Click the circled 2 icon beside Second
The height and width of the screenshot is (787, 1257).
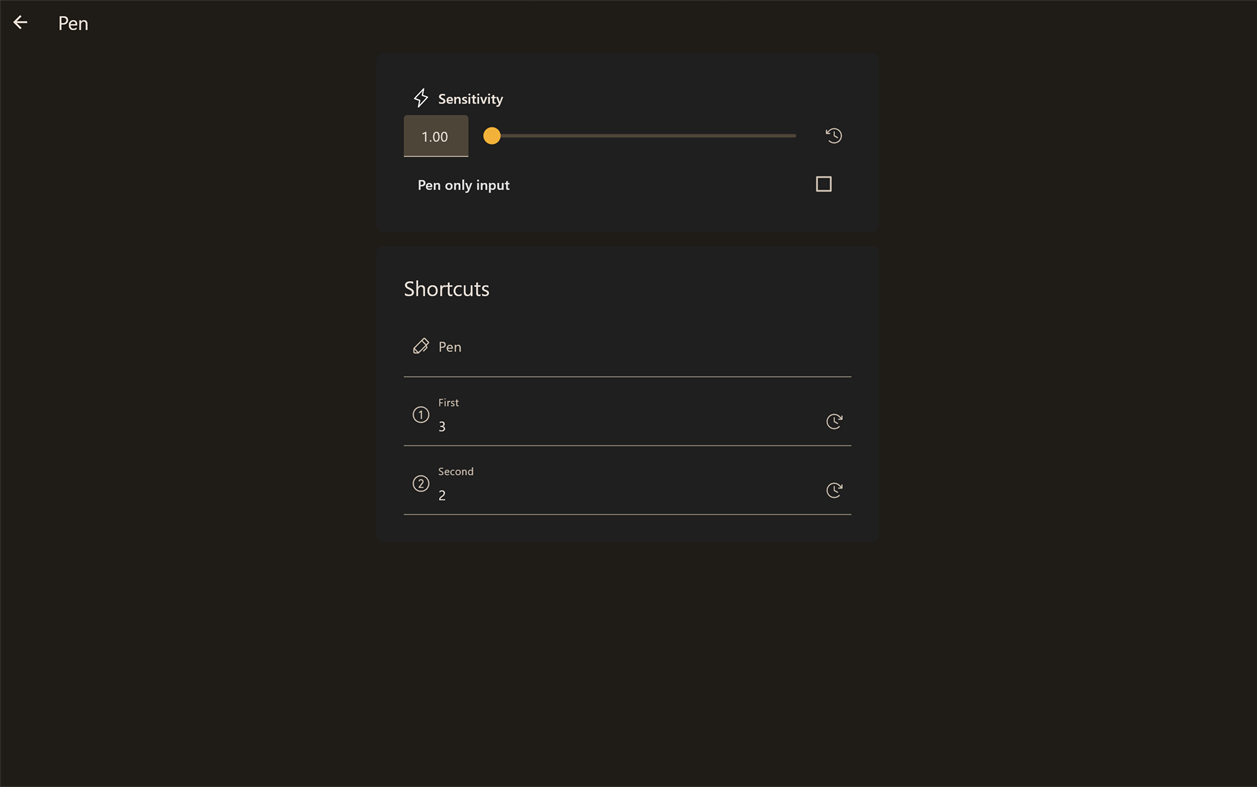(x=421, y=483)
